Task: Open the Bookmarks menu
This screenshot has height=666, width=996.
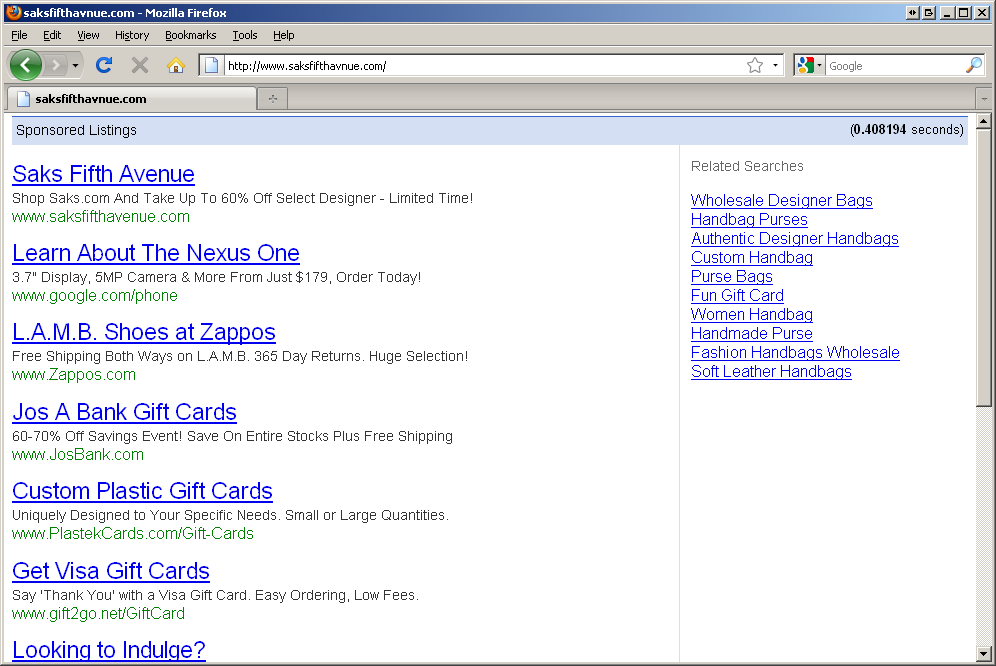Action: [191, 35]
